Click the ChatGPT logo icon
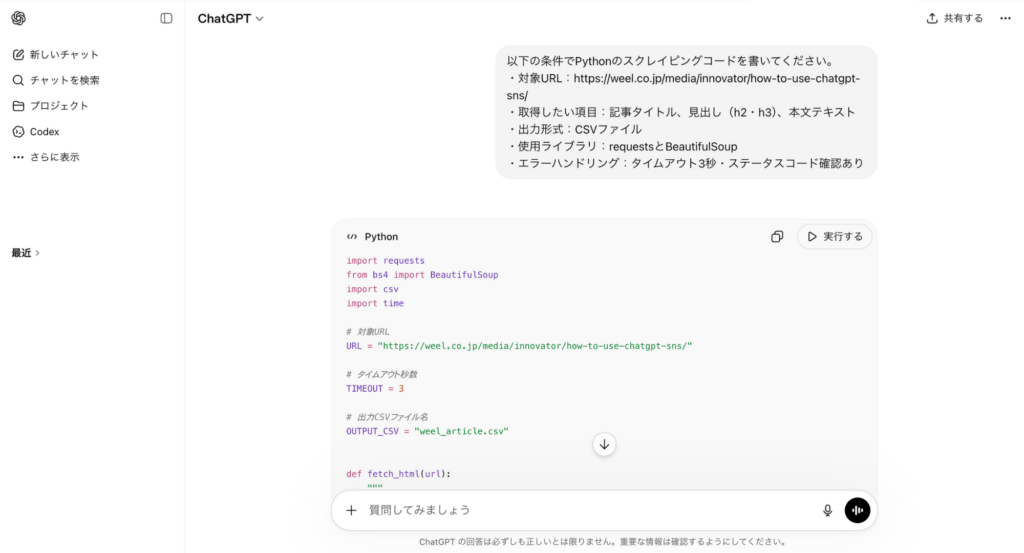 18,18
